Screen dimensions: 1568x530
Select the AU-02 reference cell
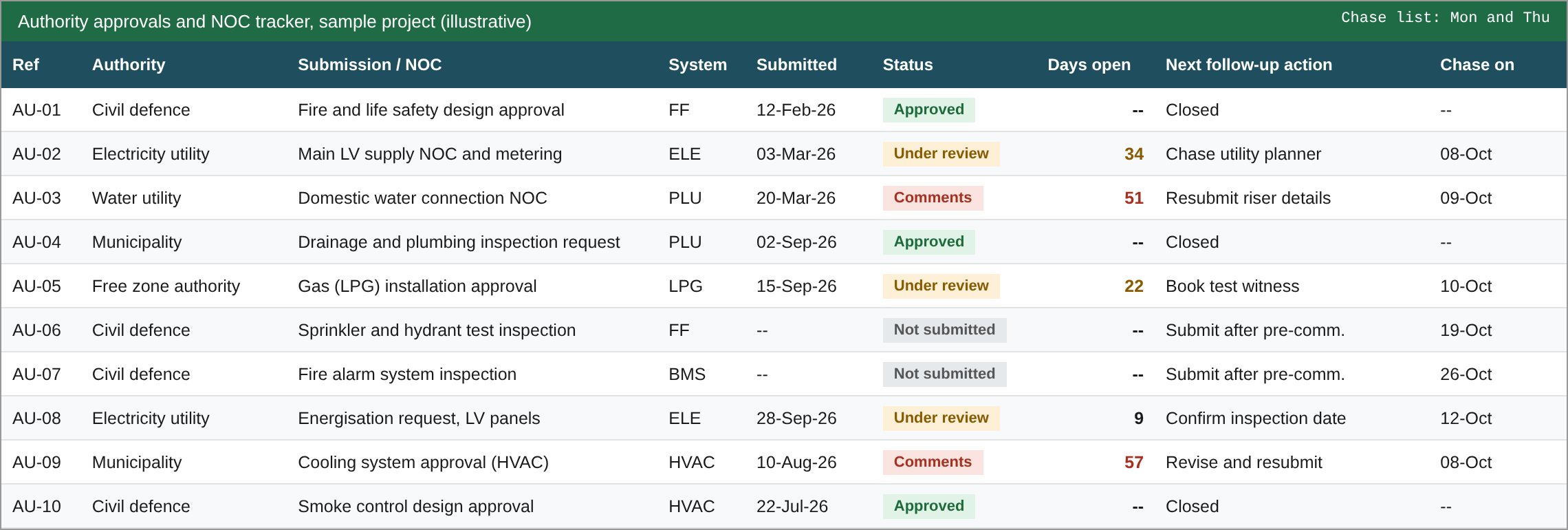(36, 154)
